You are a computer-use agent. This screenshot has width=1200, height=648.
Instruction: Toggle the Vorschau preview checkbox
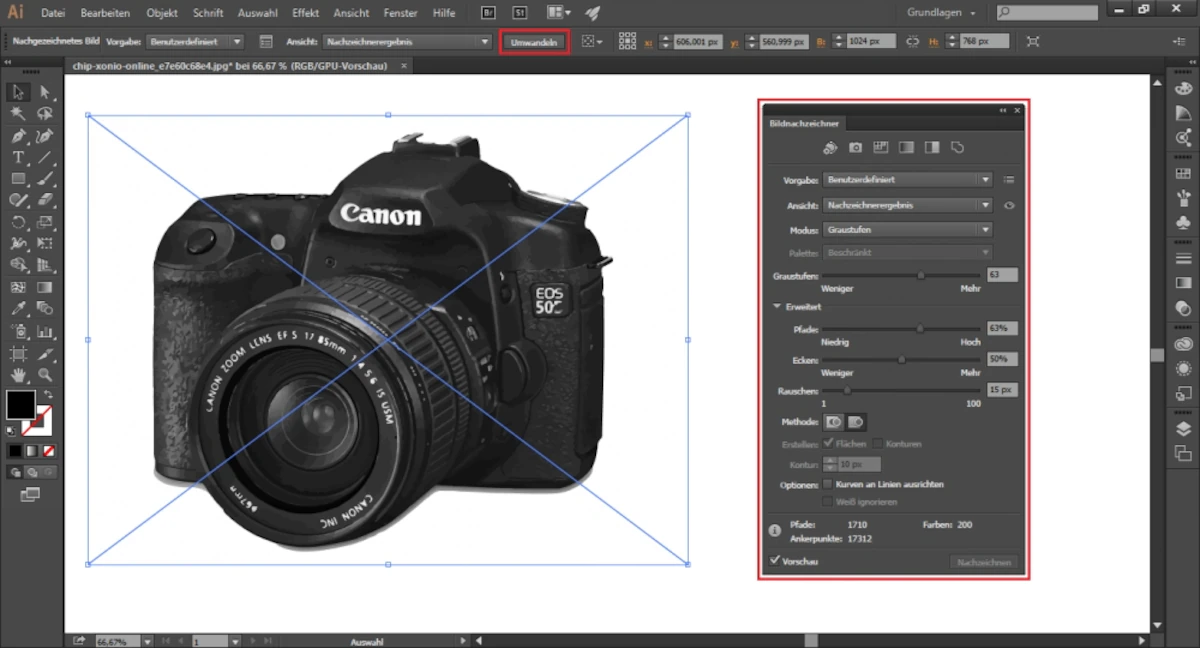(775, 561)
